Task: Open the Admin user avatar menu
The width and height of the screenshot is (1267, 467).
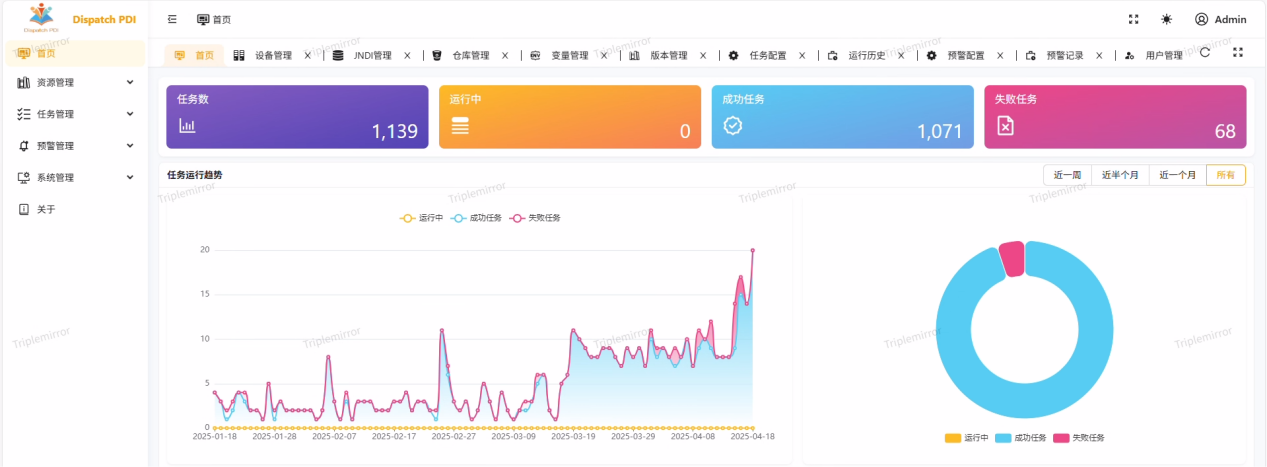Action: tap(1220, 19)
